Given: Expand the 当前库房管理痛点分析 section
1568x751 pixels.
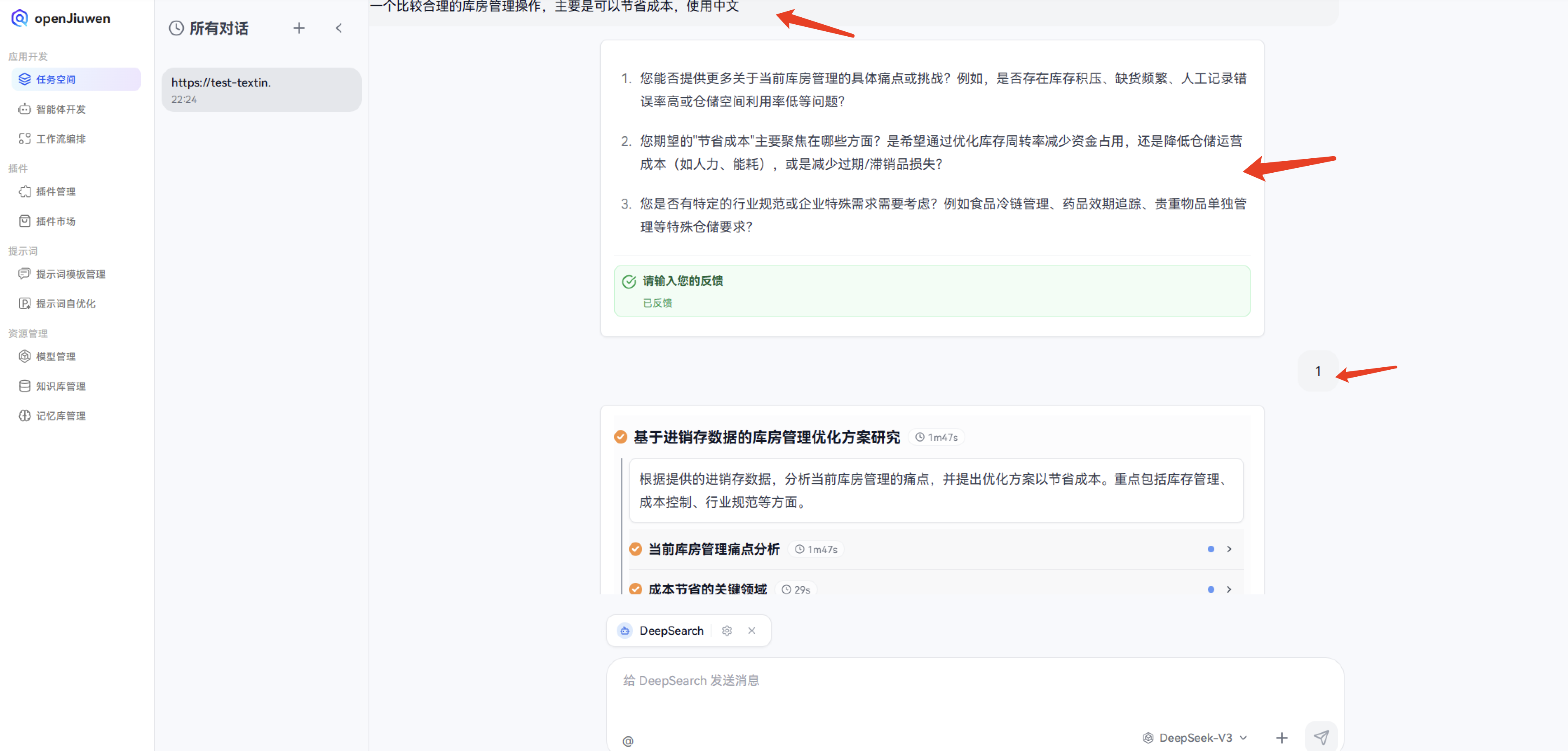Looking at the screenshot, I should [1229, 548].
